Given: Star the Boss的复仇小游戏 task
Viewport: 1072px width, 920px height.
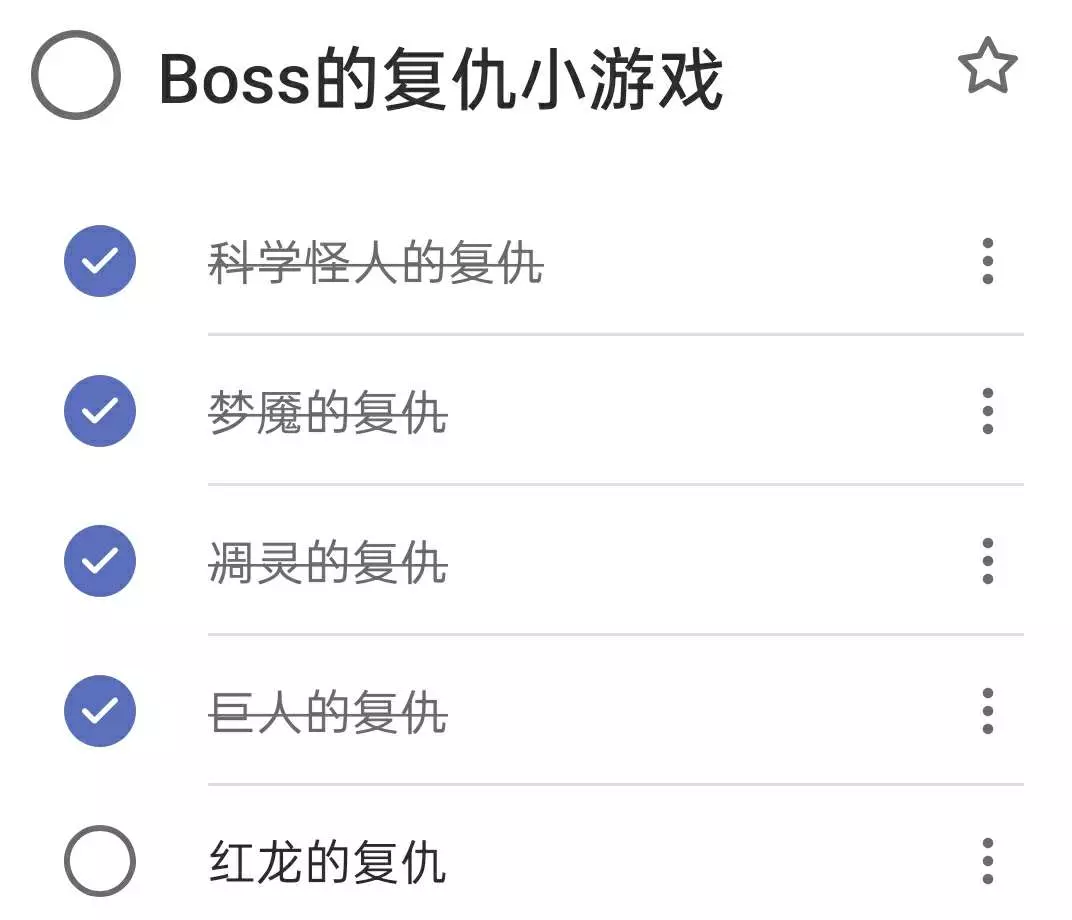Looking at the screenshot, I should click(x=987, y=68).
